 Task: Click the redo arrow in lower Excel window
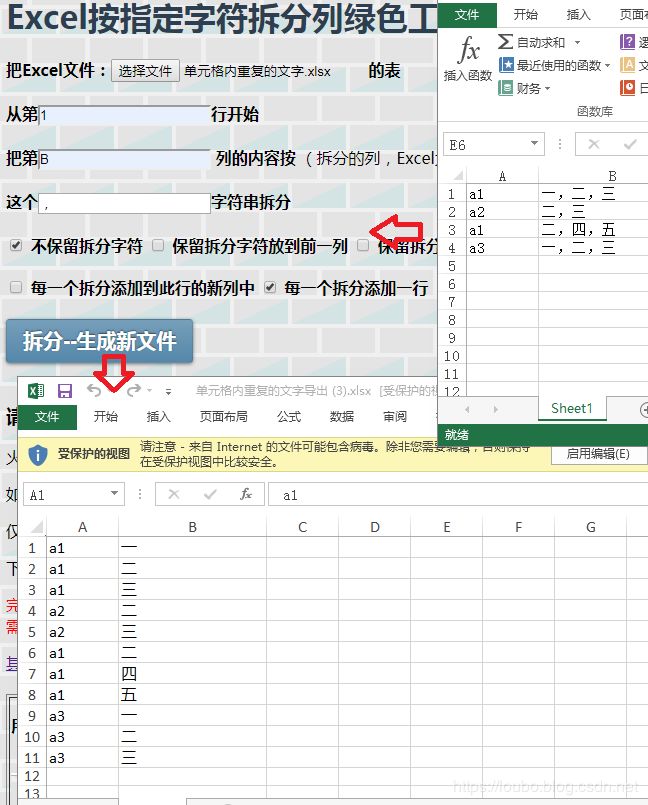point(134,391)
